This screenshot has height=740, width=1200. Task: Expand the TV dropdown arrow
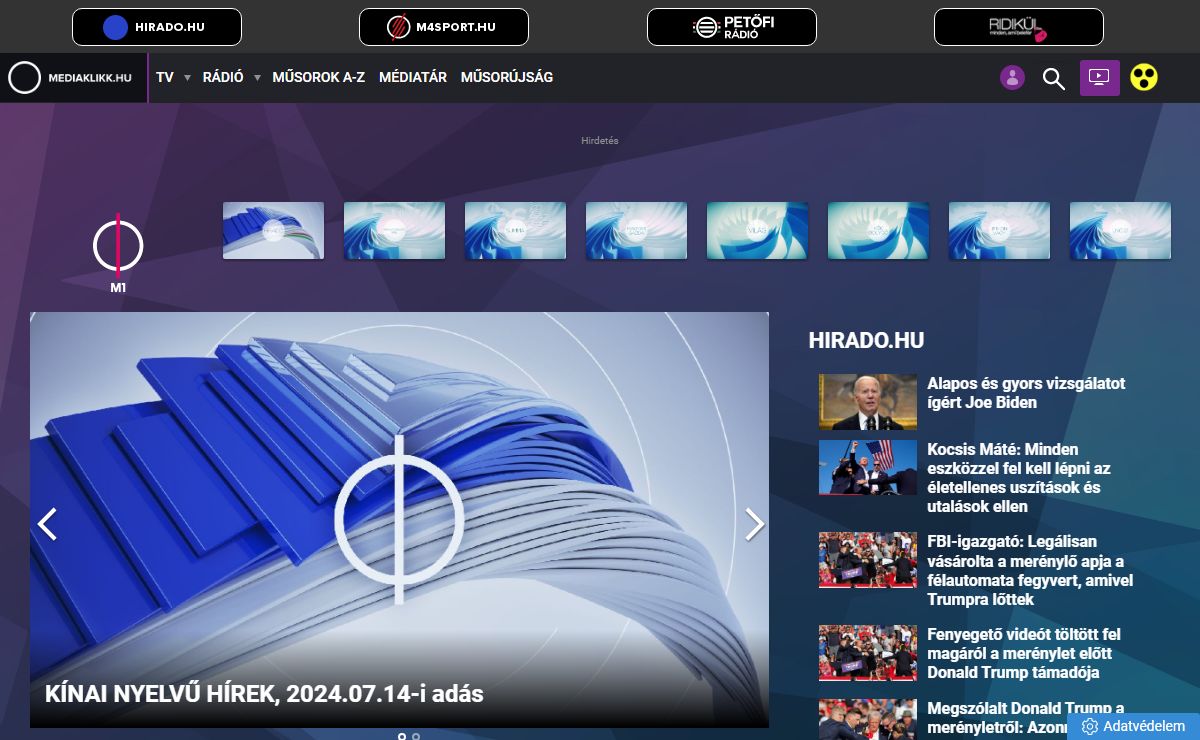tap(187, 78)
